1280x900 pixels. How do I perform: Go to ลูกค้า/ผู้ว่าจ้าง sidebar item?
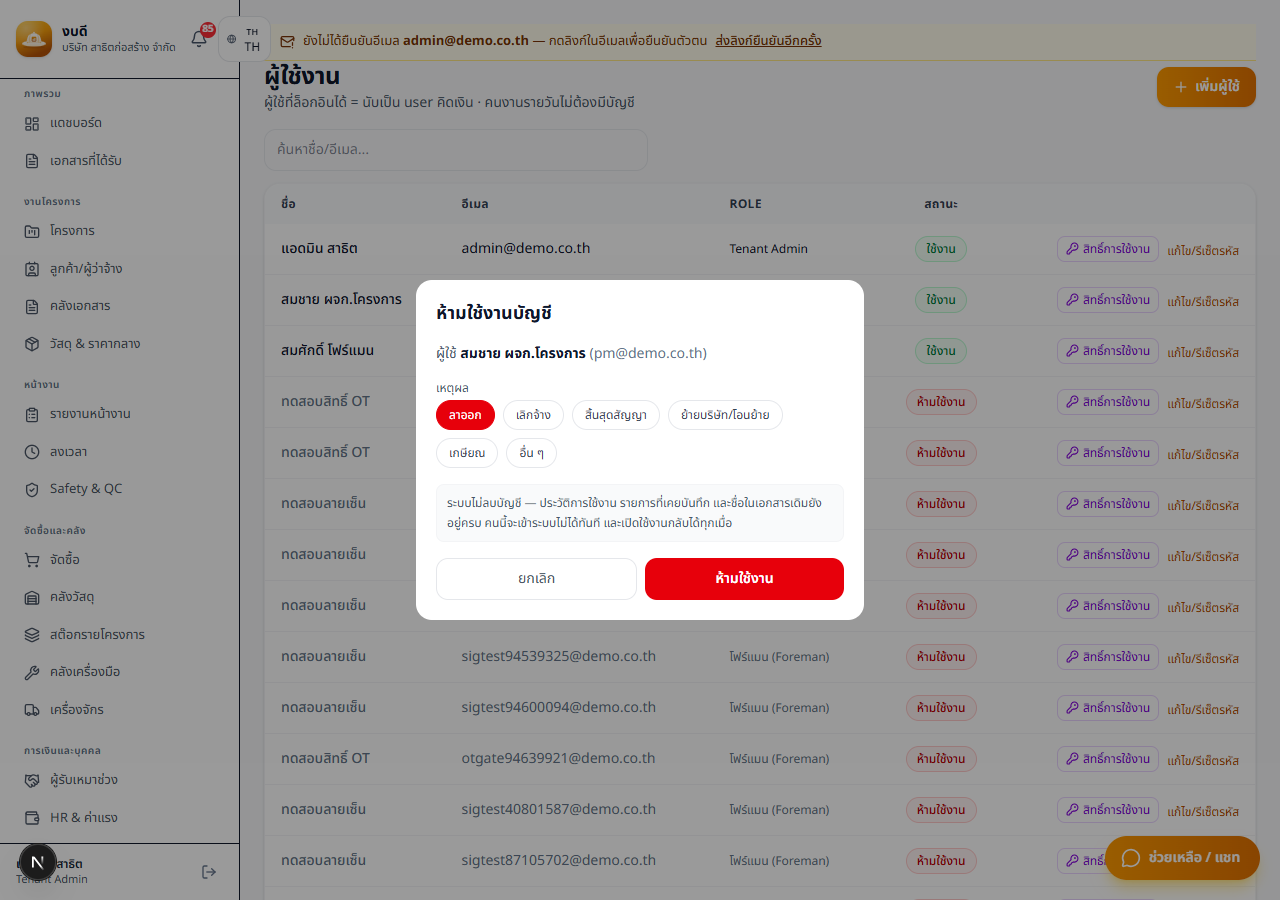120,269
